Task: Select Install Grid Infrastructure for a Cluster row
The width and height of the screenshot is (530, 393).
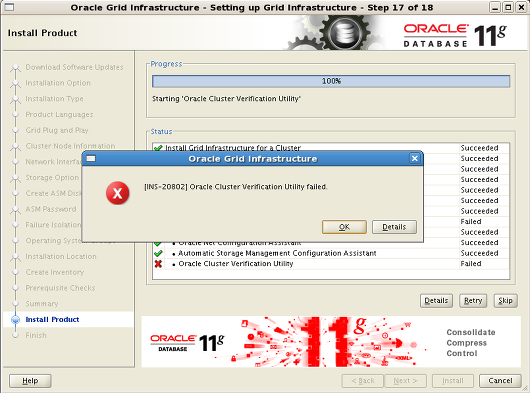Action: [x=331, y=147]
